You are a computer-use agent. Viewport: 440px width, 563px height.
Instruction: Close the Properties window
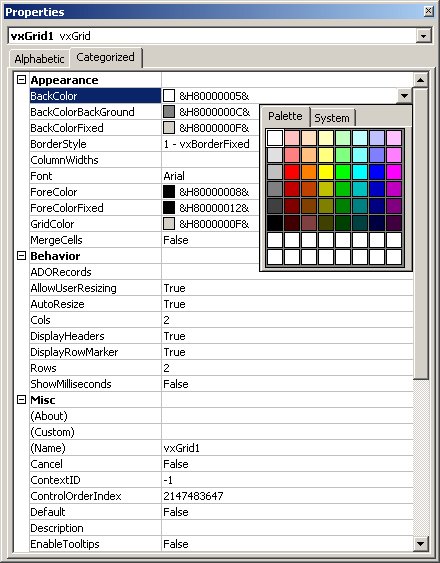429,11
